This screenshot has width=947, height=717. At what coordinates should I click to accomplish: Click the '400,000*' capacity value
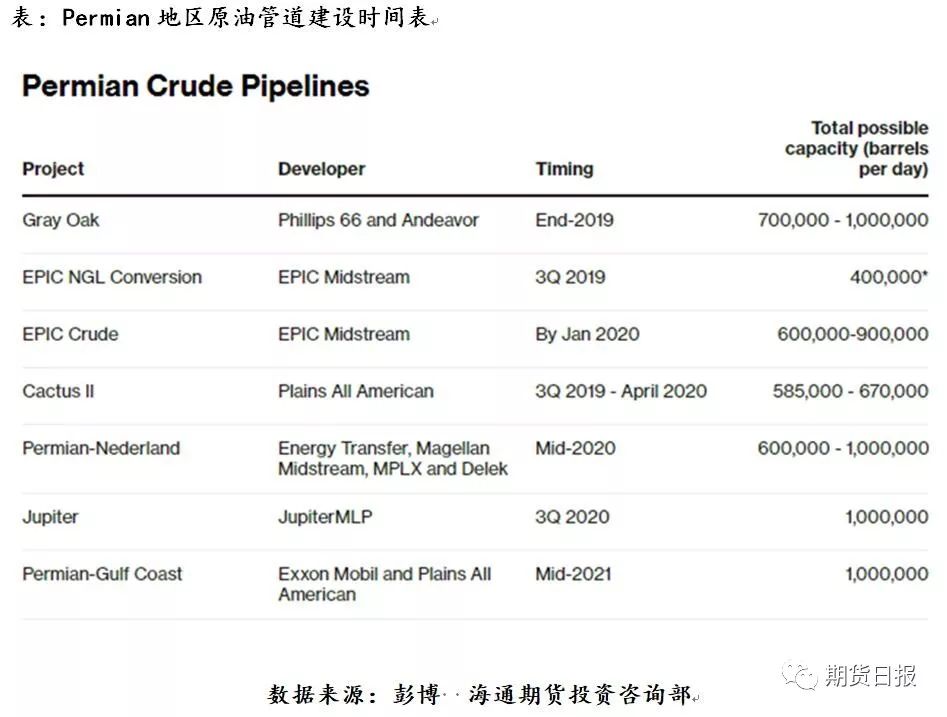(889, 277)
